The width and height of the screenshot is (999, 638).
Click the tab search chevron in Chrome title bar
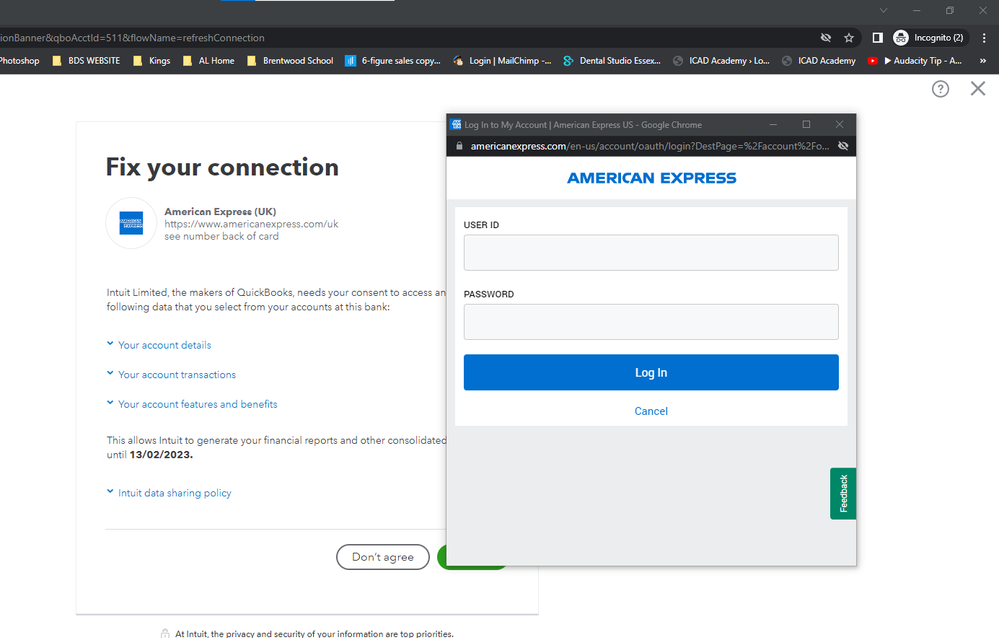883,10
